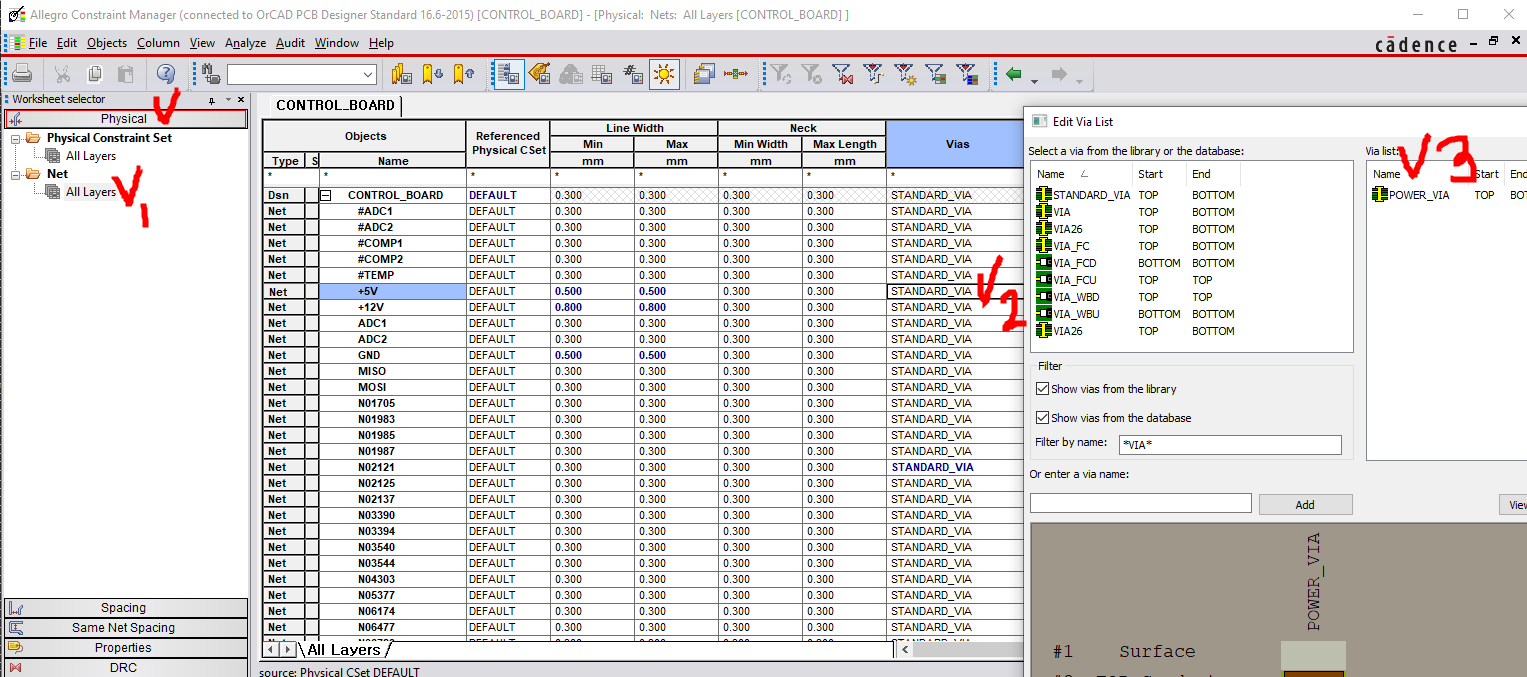Pin the Worksheet selector panel

point(211,100)
